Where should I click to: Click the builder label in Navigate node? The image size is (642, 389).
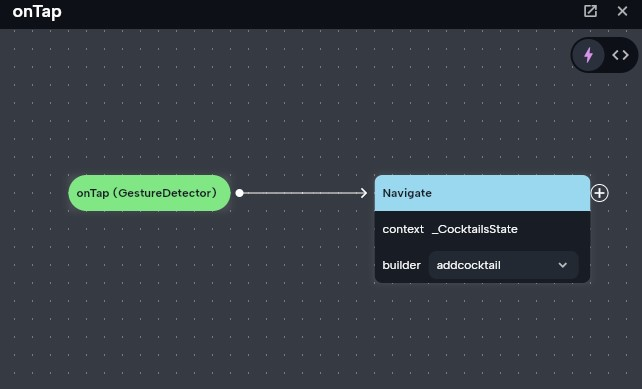coord(401,265)
